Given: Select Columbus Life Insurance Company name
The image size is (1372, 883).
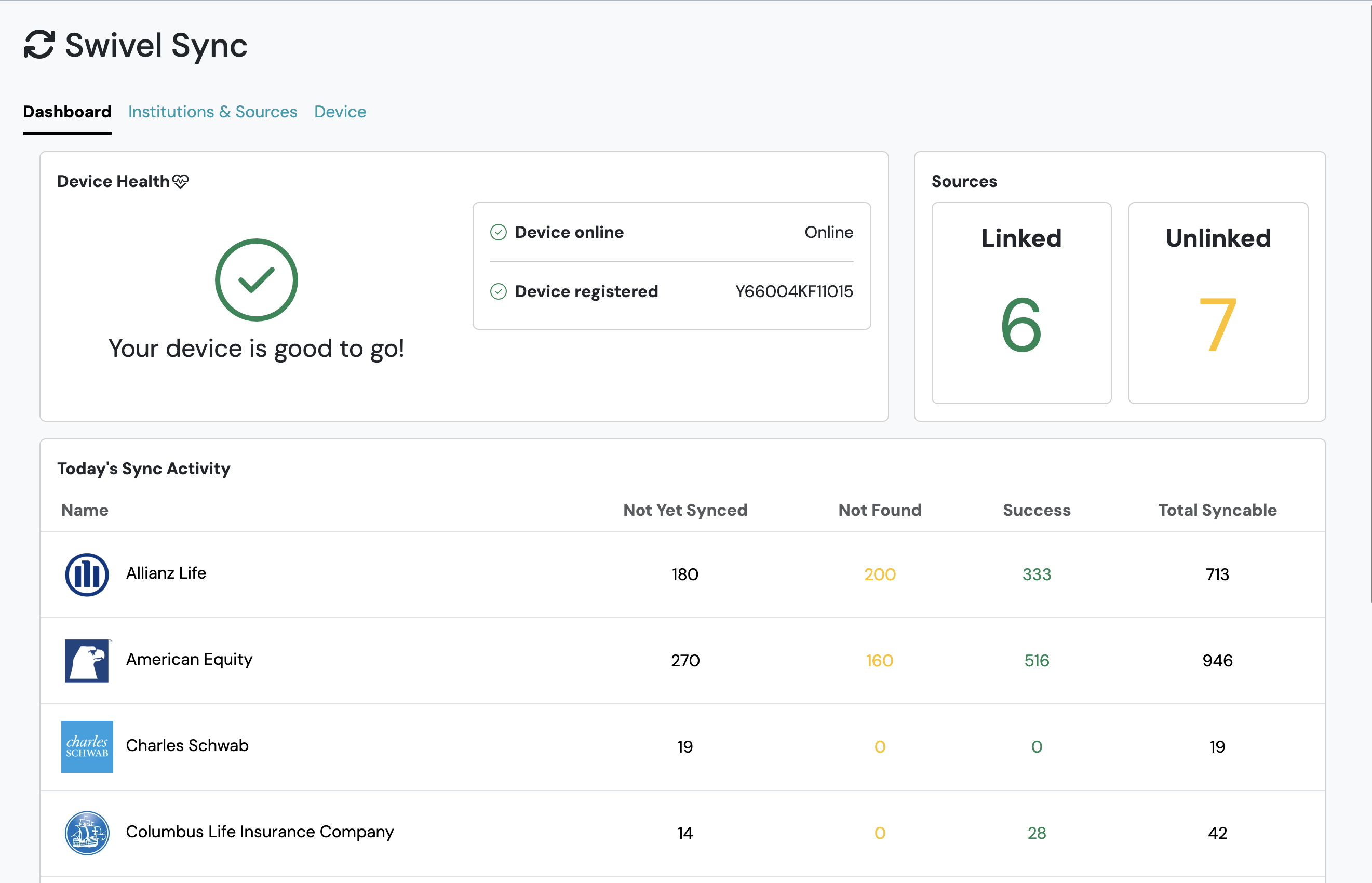Looking at the screenshot, I should 260,832.
